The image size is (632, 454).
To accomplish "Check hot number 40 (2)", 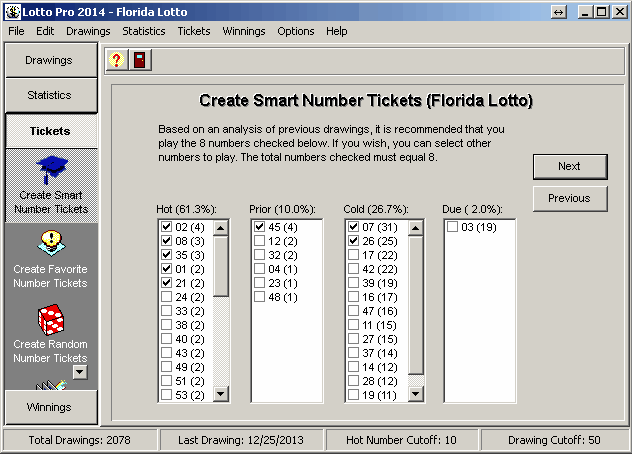I will (166, 339).
